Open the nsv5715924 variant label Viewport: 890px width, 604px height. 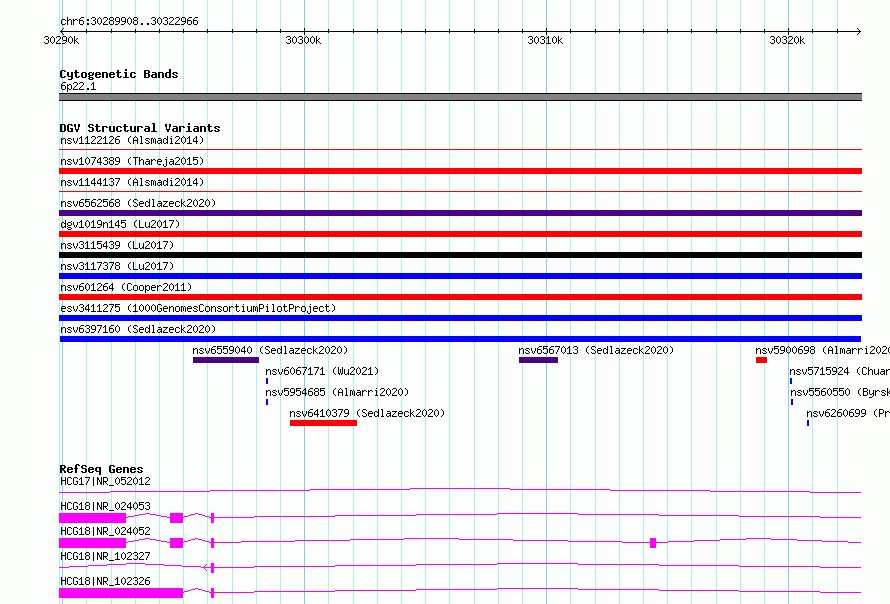(x=839, y=371)
